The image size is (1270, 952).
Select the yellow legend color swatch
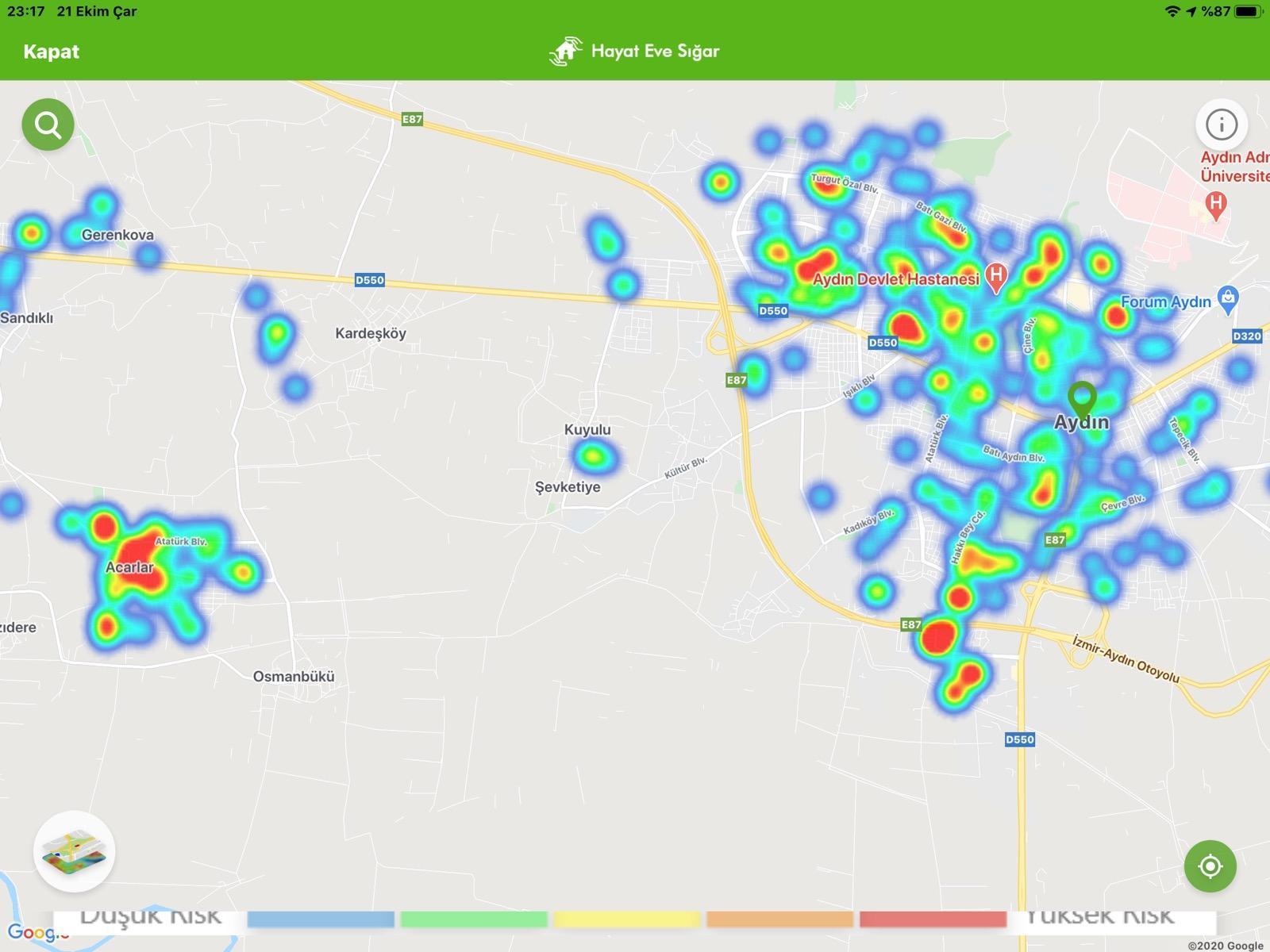coord(627,919)
